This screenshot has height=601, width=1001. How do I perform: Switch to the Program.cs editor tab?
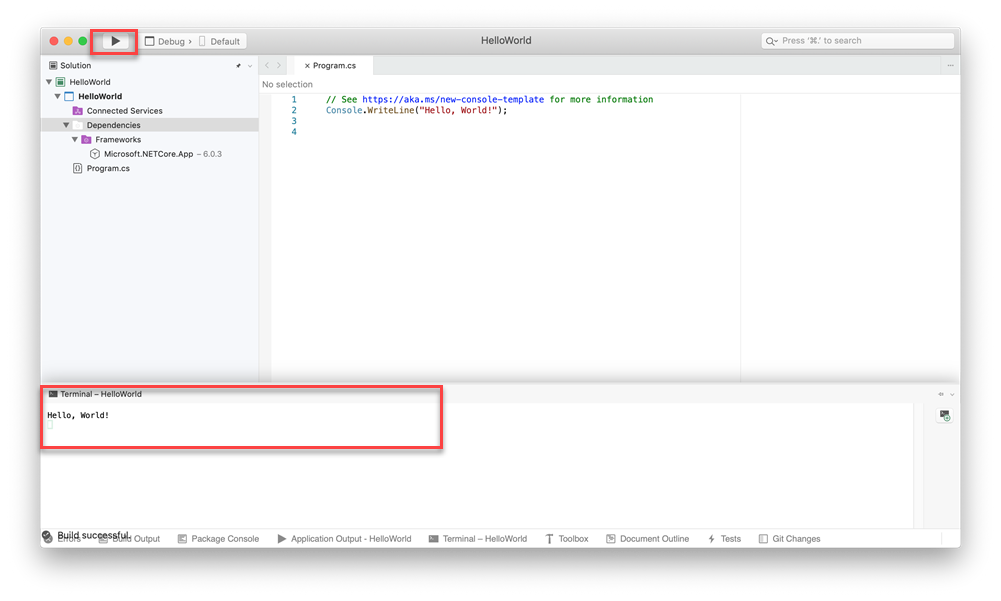point(333,64)
